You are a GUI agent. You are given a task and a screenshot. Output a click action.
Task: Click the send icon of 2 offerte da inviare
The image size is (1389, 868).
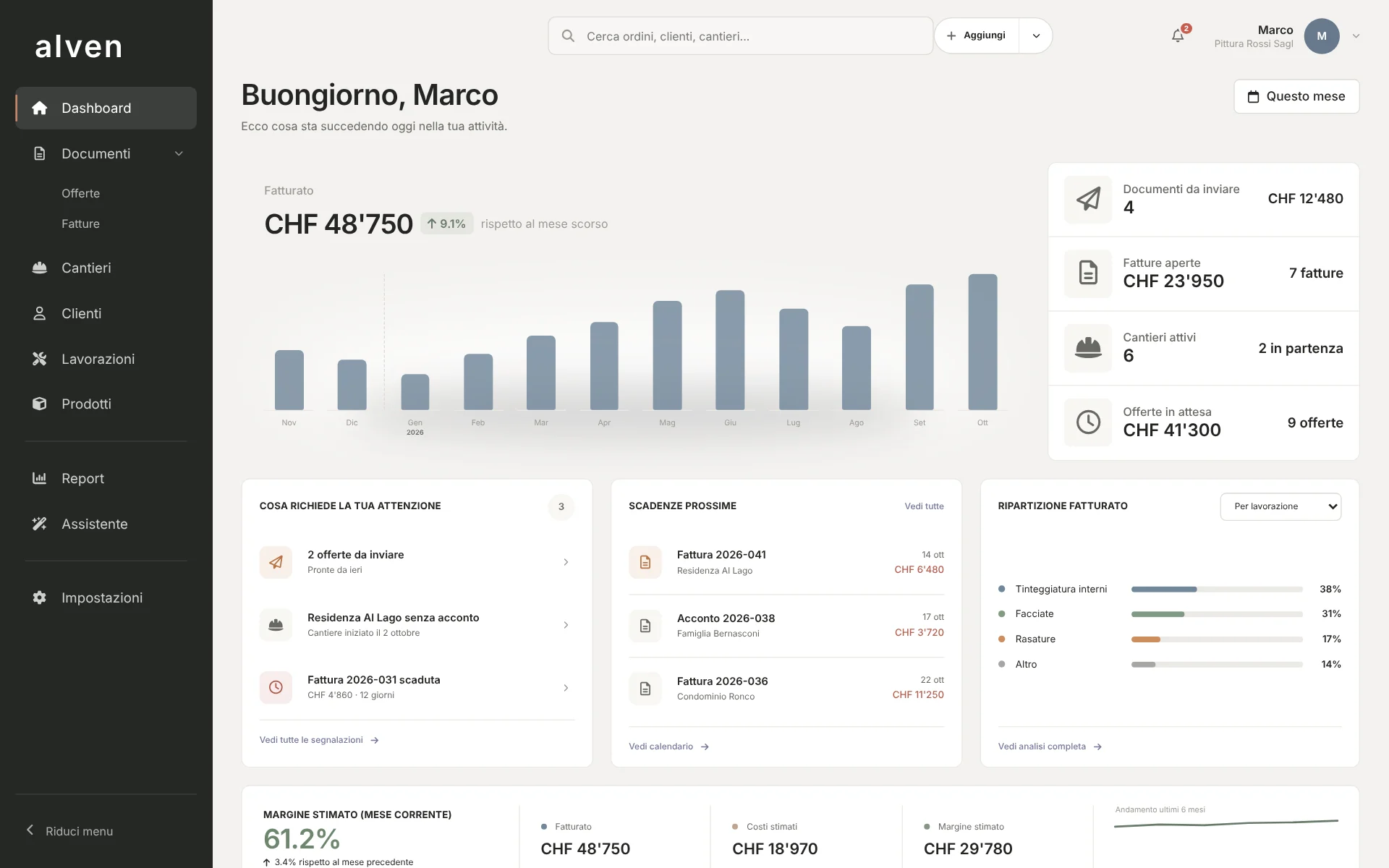[x=276, y=562]
